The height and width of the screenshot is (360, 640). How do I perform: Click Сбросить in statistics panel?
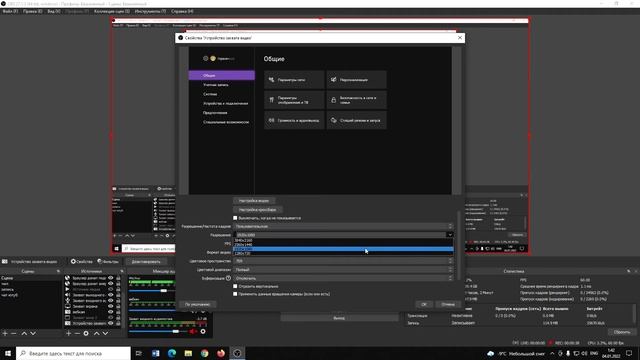(622, 332)
